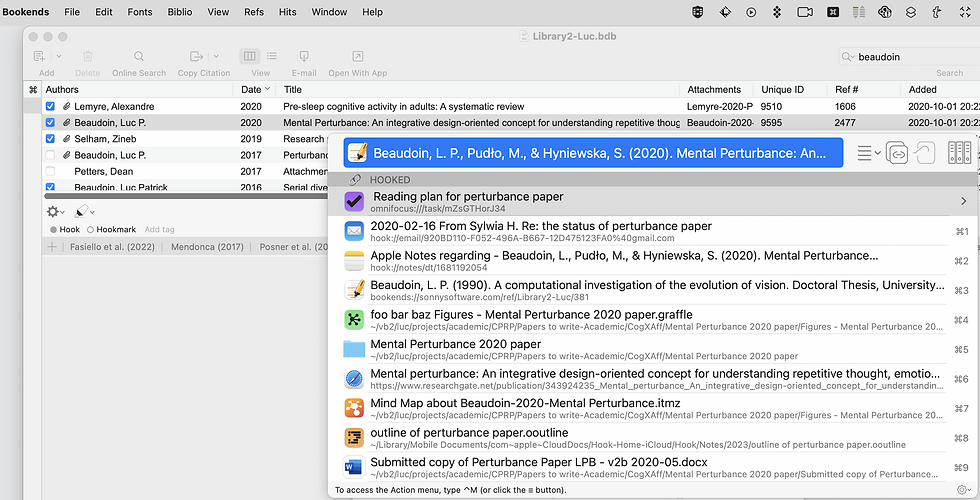Uncheck the Lemyre, Alexandre row checkbox

[x=50, y=106]
